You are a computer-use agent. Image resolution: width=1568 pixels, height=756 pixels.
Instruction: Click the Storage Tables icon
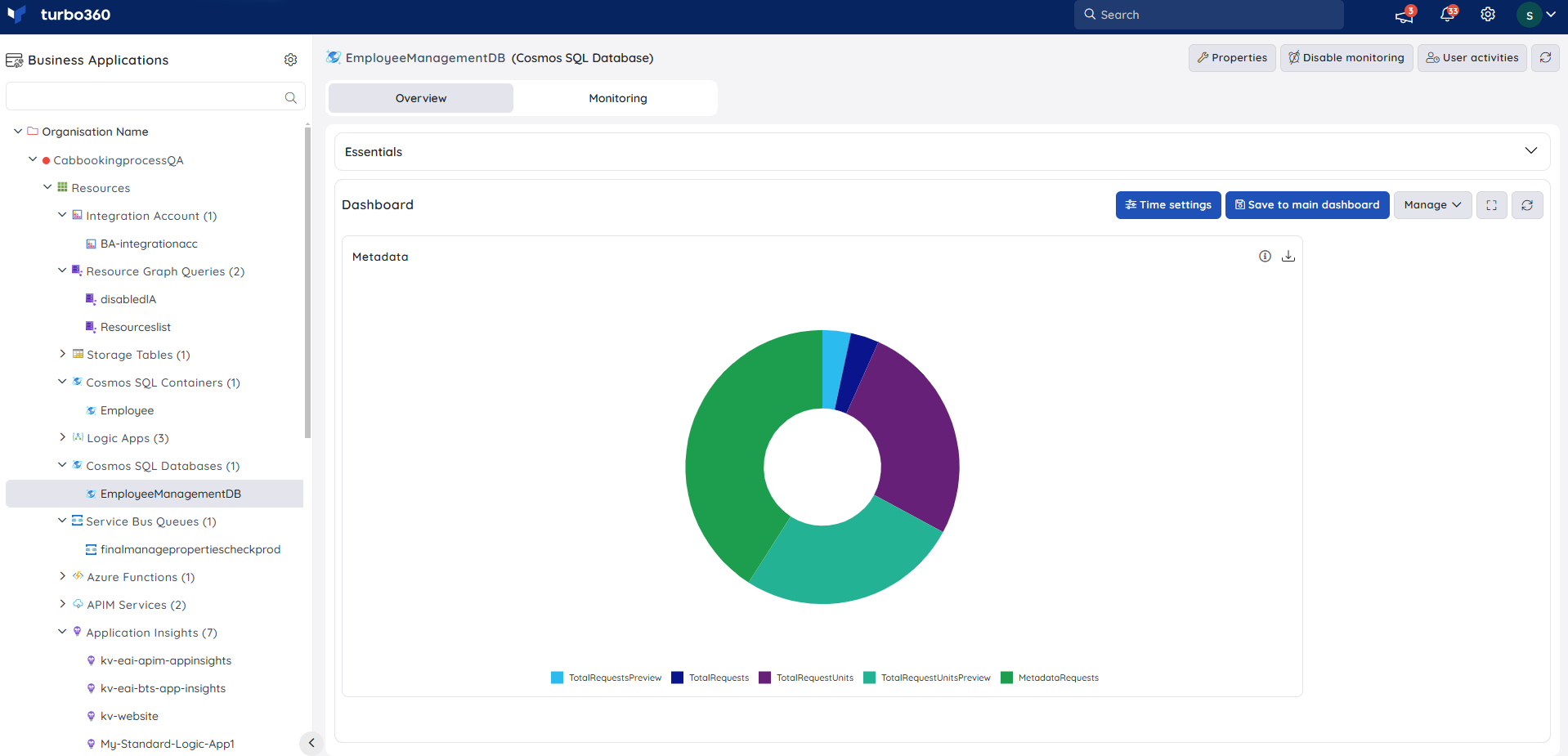click(x=78, y=354)
